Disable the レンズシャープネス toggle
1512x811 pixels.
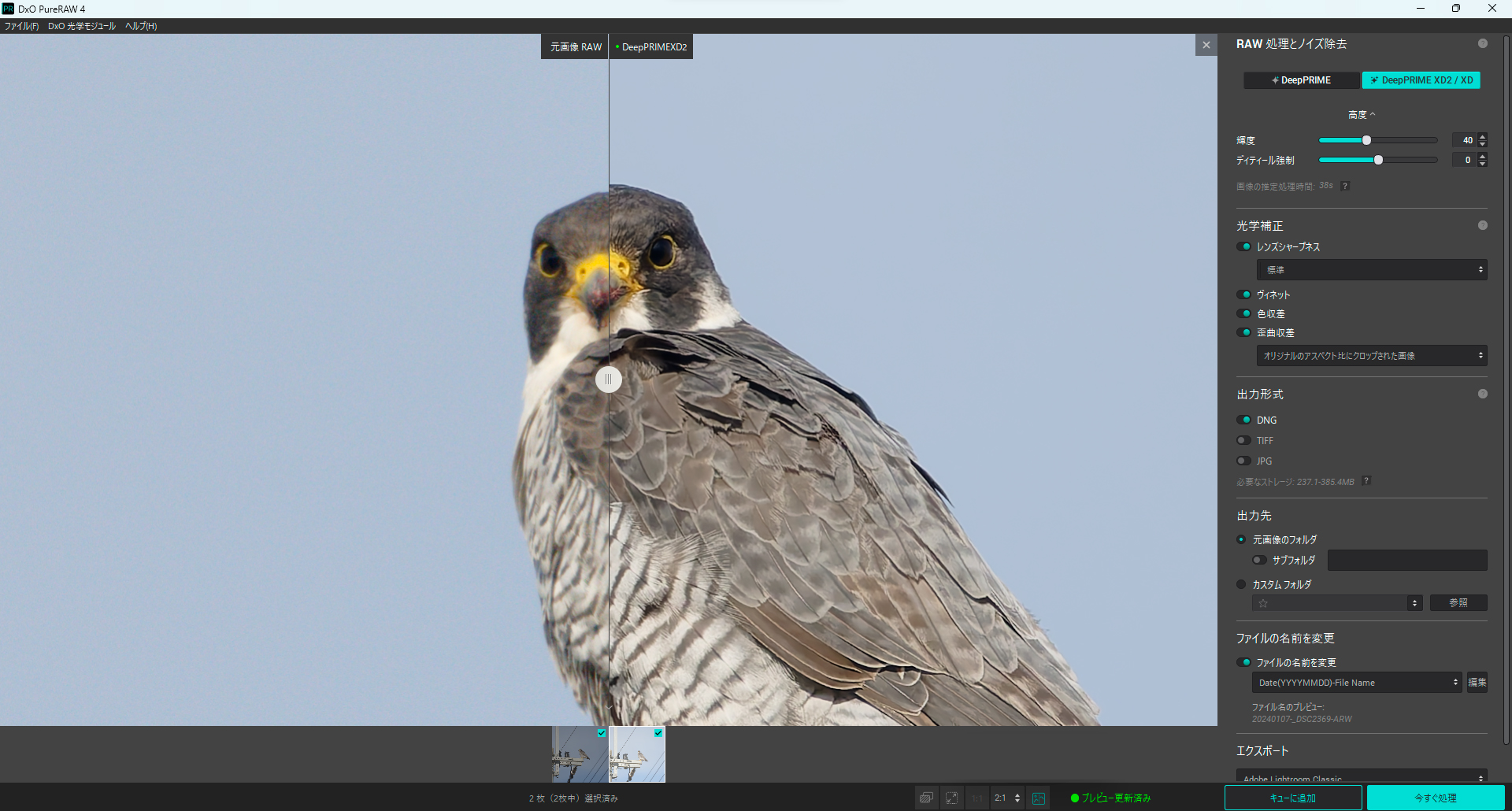1244,247
